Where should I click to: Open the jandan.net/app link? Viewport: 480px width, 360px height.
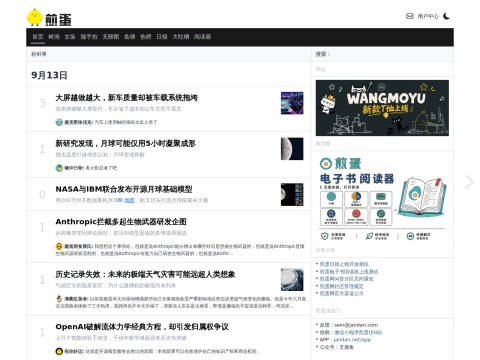352,340
